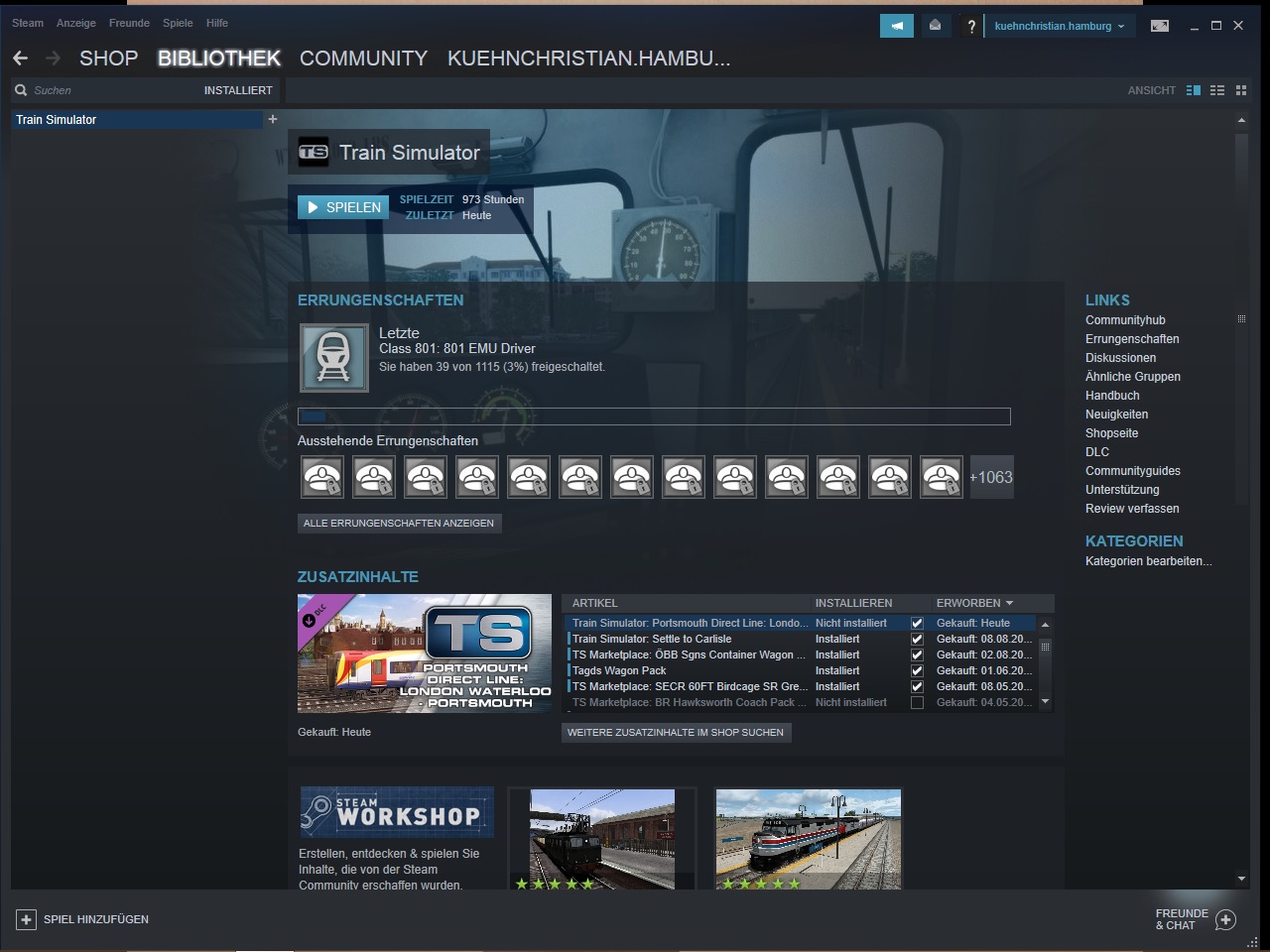Launch Big Picture mode icon
Viewport: 1270px width, 952px height.
click(1159, 26)
